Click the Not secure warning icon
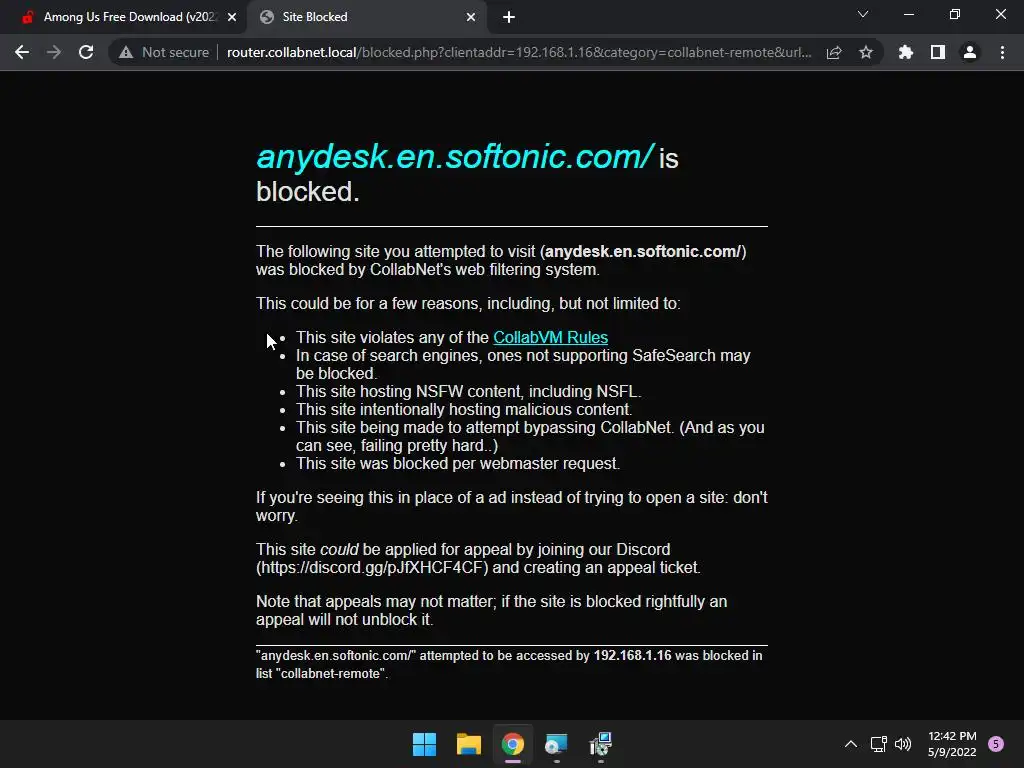The height and width of the screenshot is (768, 1024). [126, 52]
